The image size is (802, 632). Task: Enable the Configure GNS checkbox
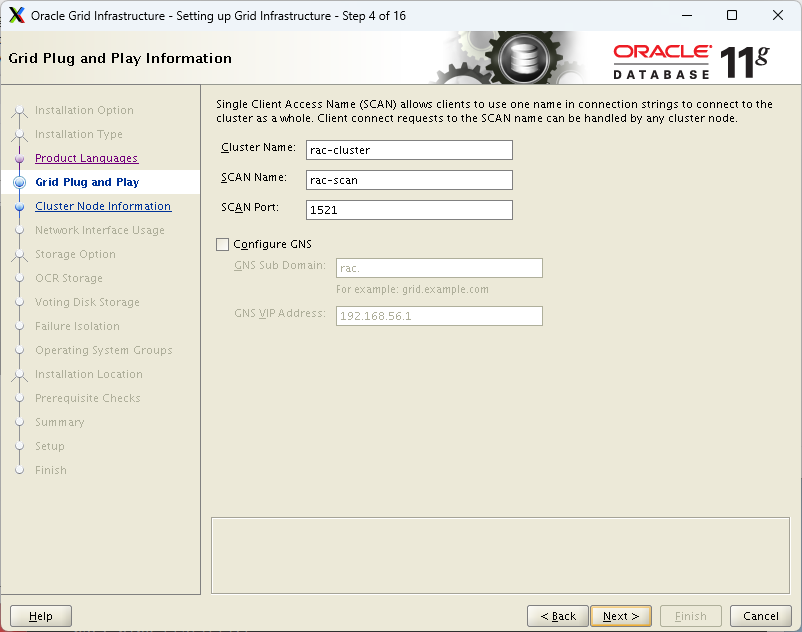(x=222, y=244)
